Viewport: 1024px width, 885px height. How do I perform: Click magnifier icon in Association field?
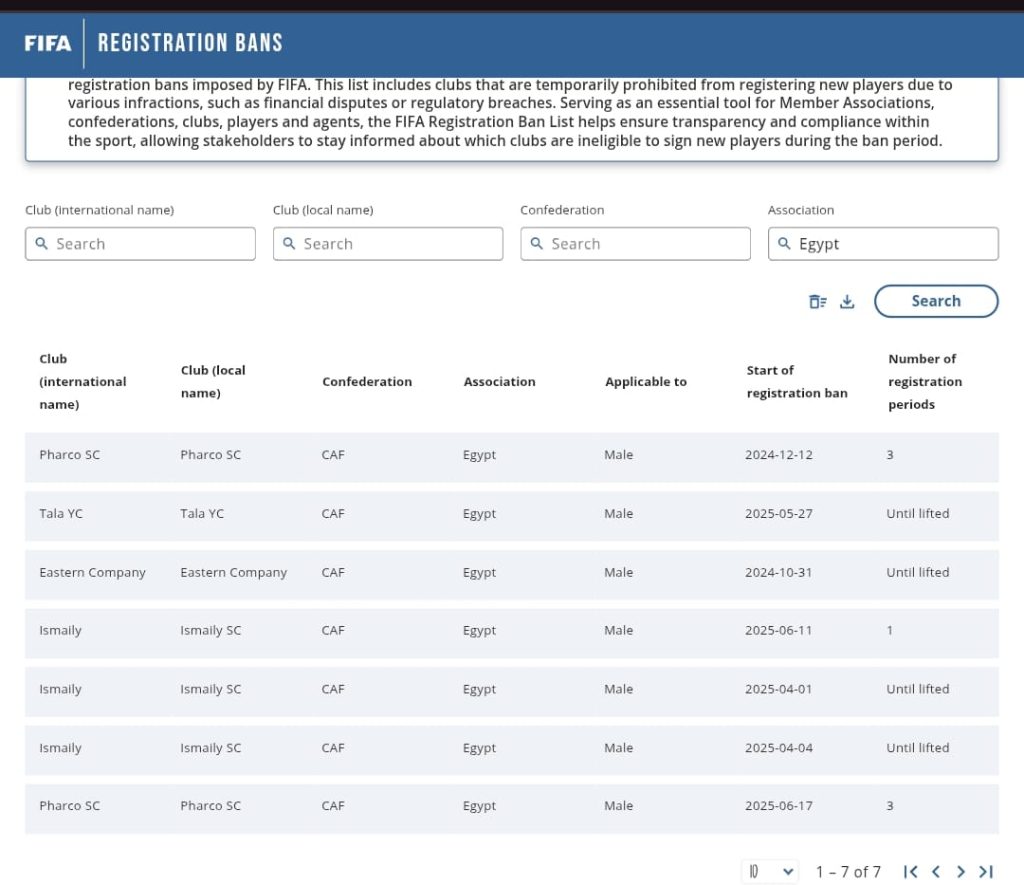[784, 244]
